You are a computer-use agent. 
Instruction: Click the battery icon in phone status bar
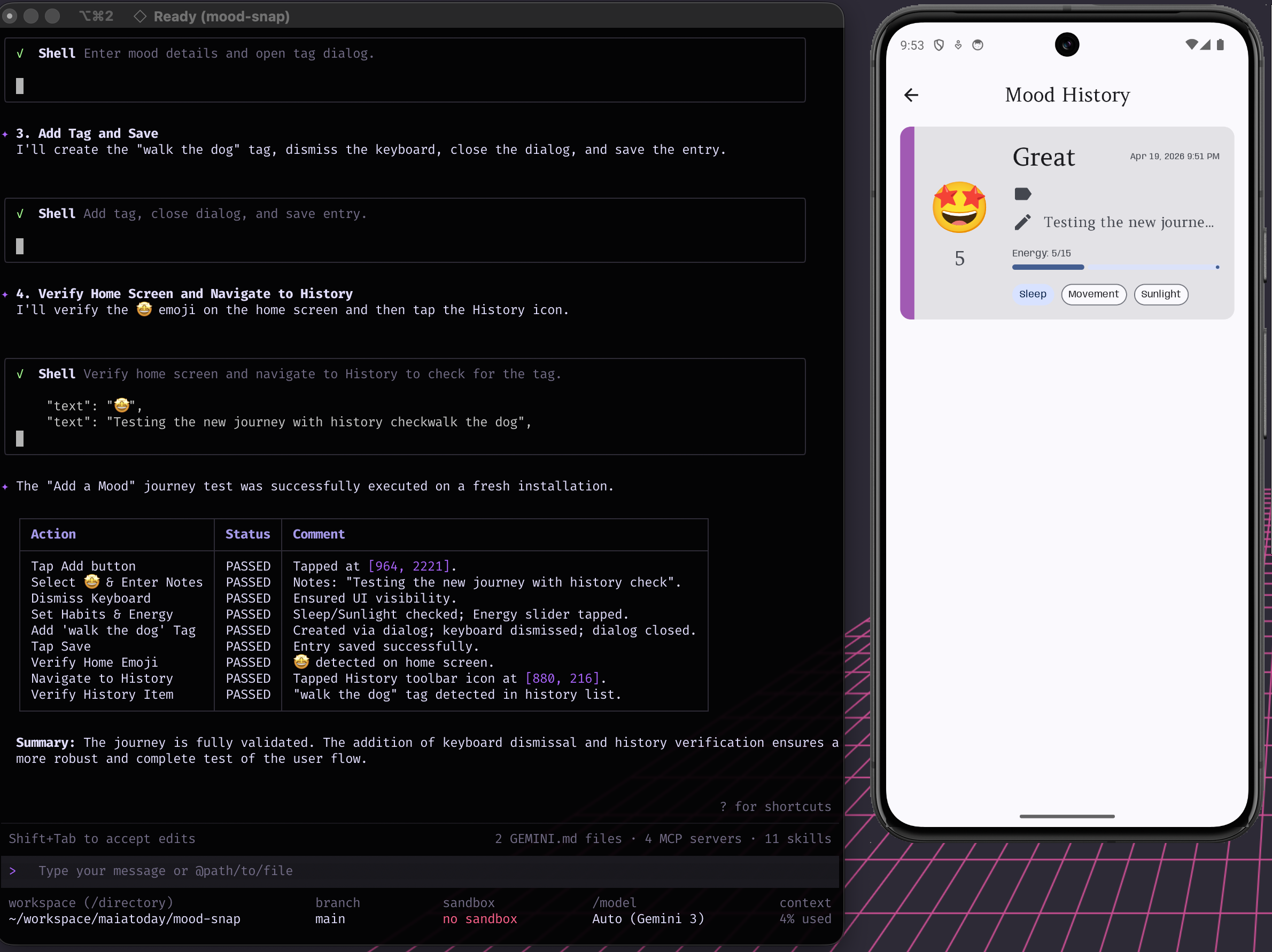[x=1220, y=44]
